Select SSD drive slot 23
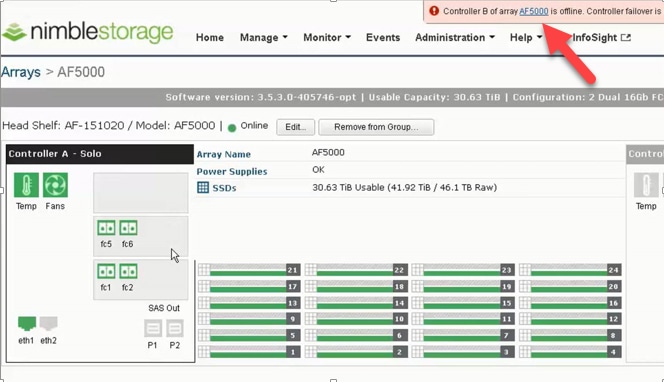 pyautogui.click(x=463, y=270)
